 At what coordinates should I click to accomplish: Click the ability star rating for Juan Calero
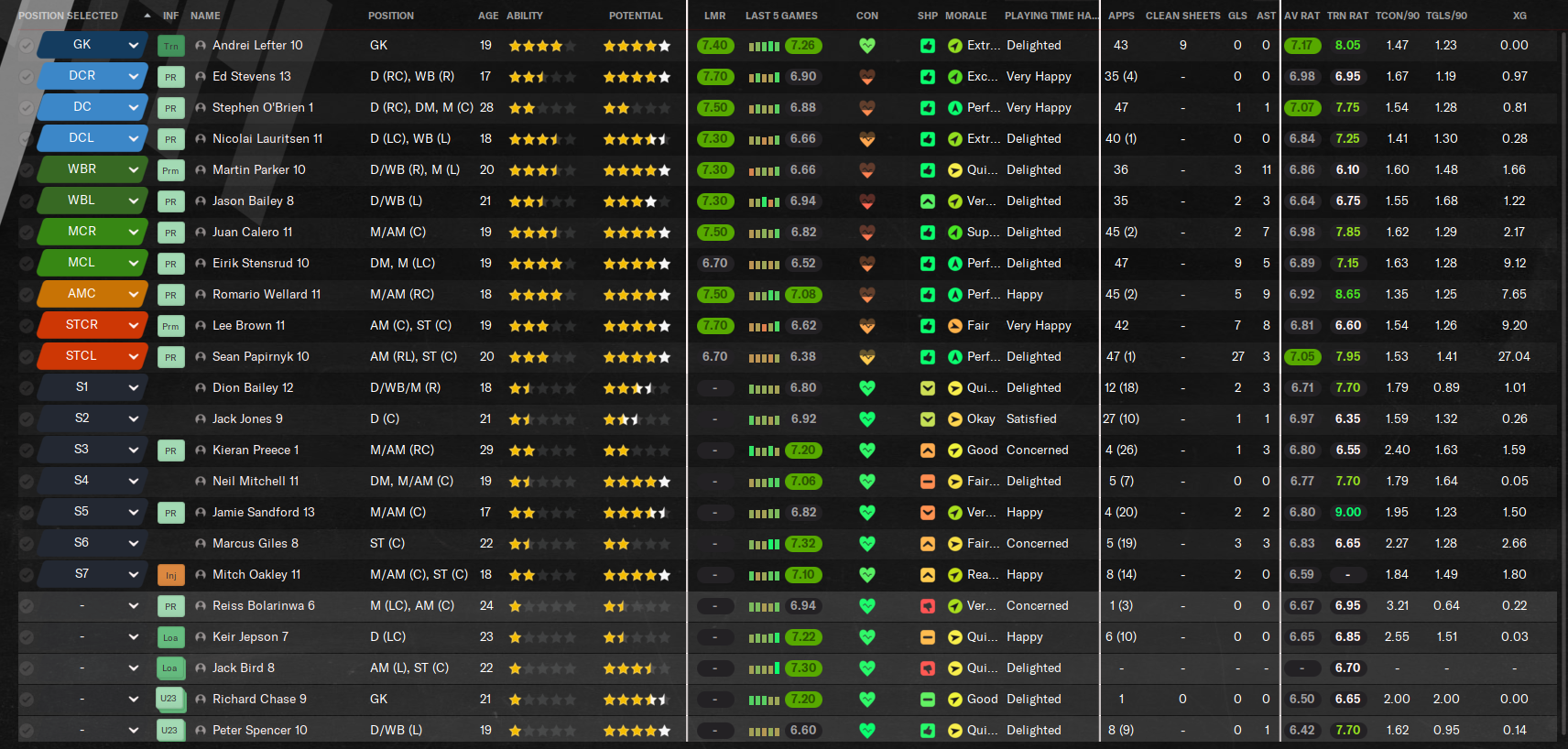point(542,233)
